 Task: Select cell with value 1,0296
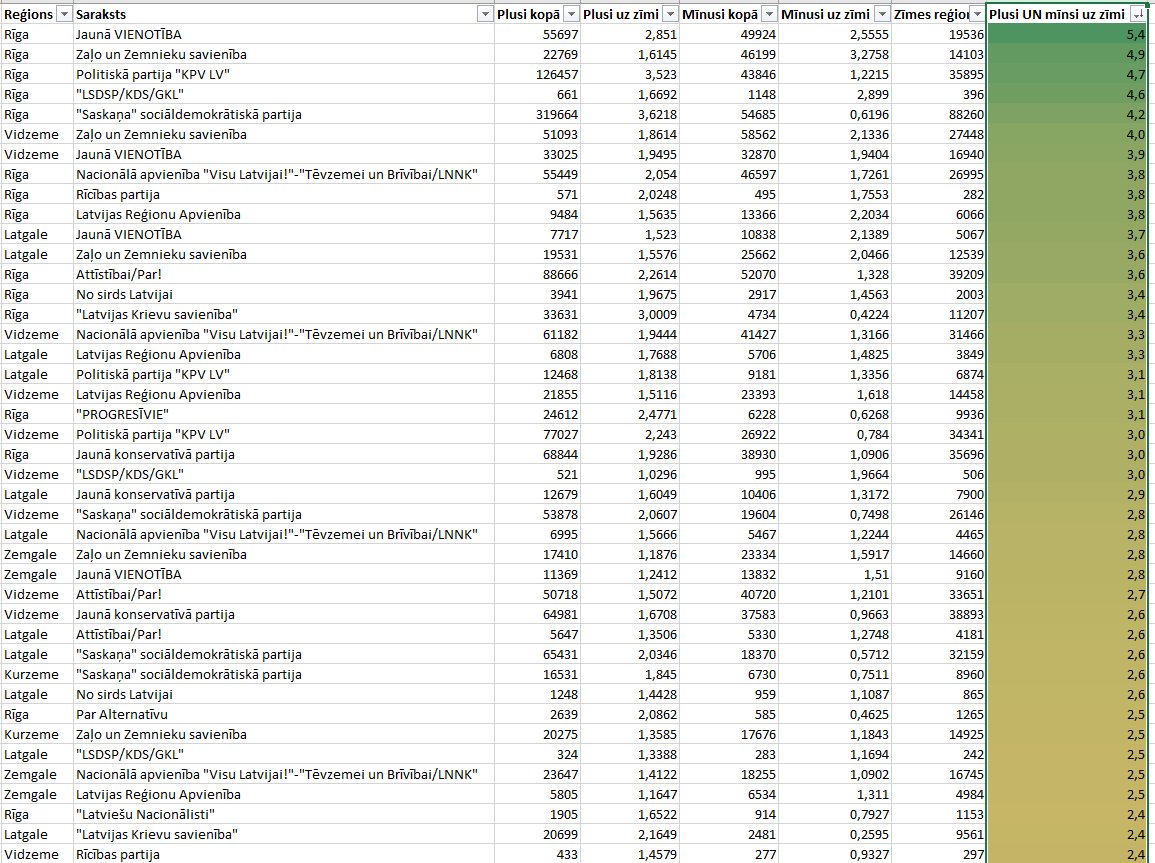(630, 474)
